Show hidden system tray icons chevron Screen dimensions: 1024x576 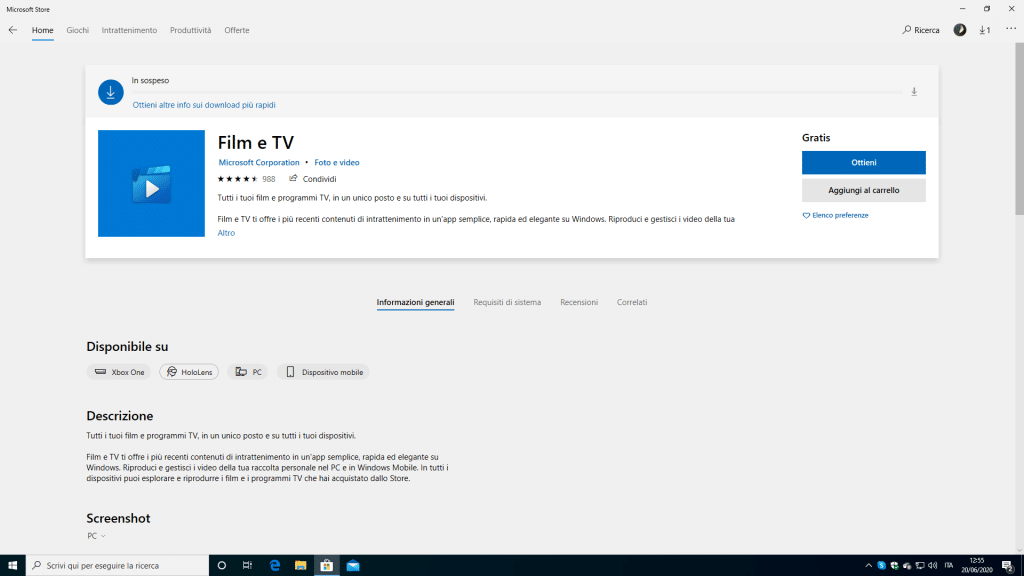tap(868, 566)
